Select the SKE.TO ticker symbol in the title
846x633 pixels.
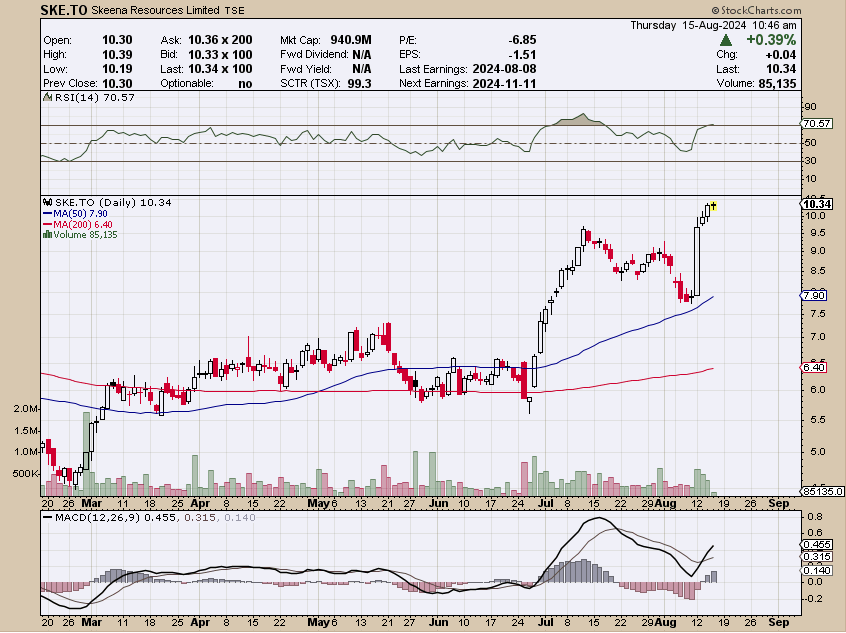point(64,10)
